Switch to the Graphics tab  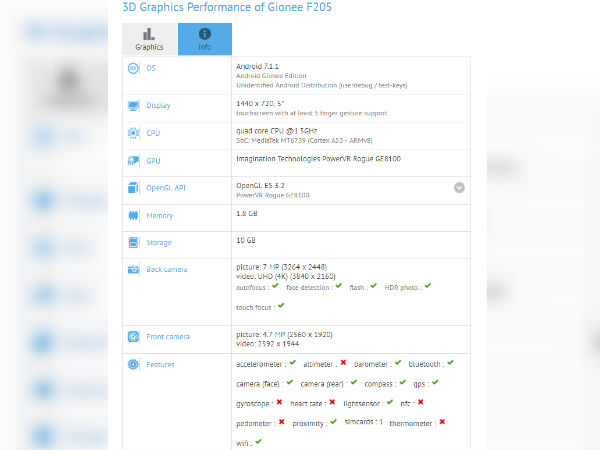click(150, 39)
